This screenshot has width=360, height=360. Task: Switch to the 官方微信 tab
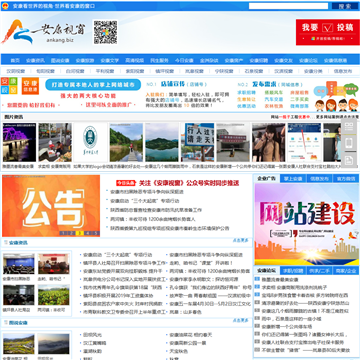[x=346, y=179]
